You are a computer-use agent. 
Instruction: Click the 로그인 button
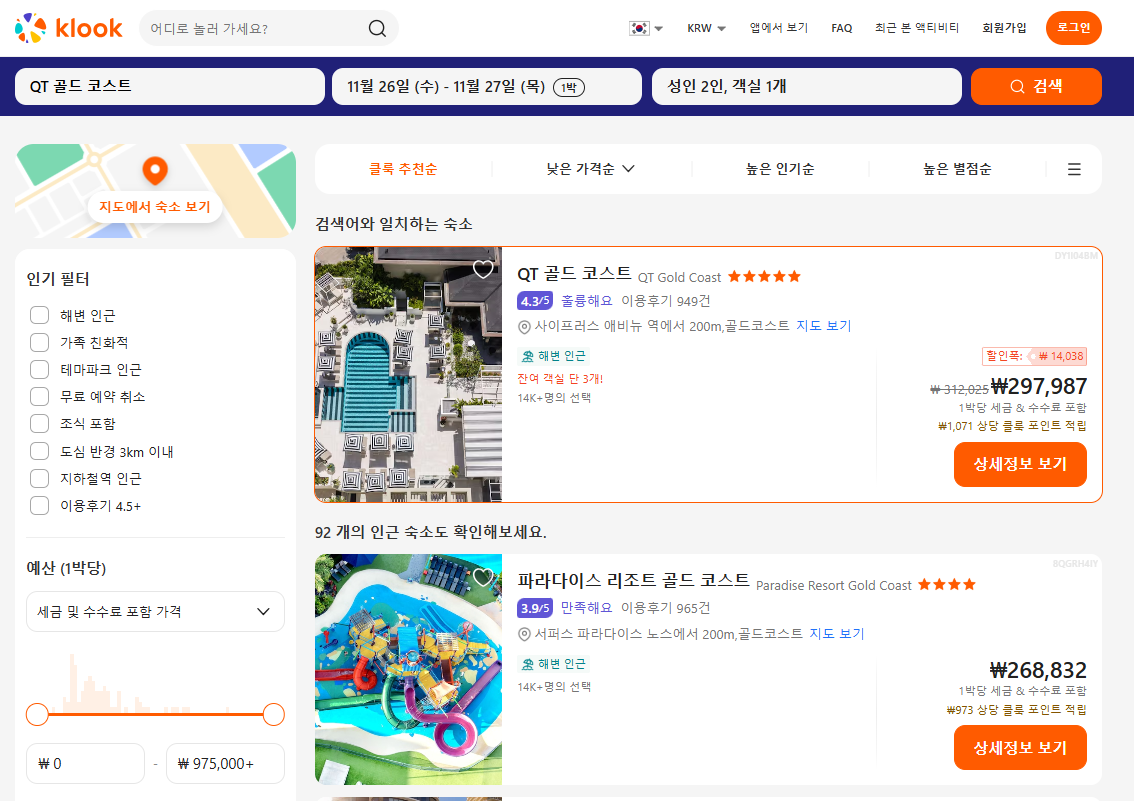point(1073,27)
